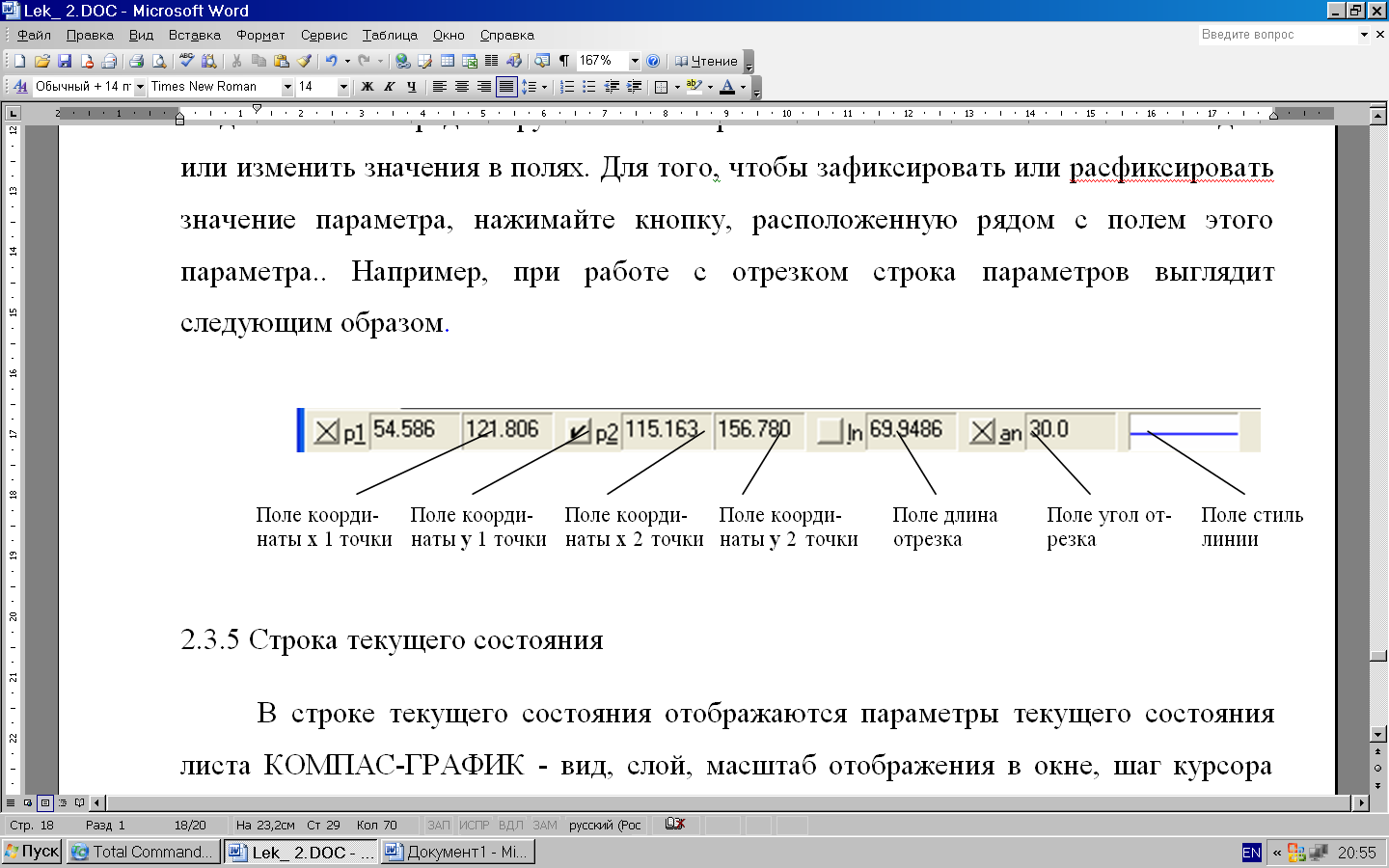The image size is (1389, 868).
Task: Click the EN language indicator
Action: (1251, 853)
